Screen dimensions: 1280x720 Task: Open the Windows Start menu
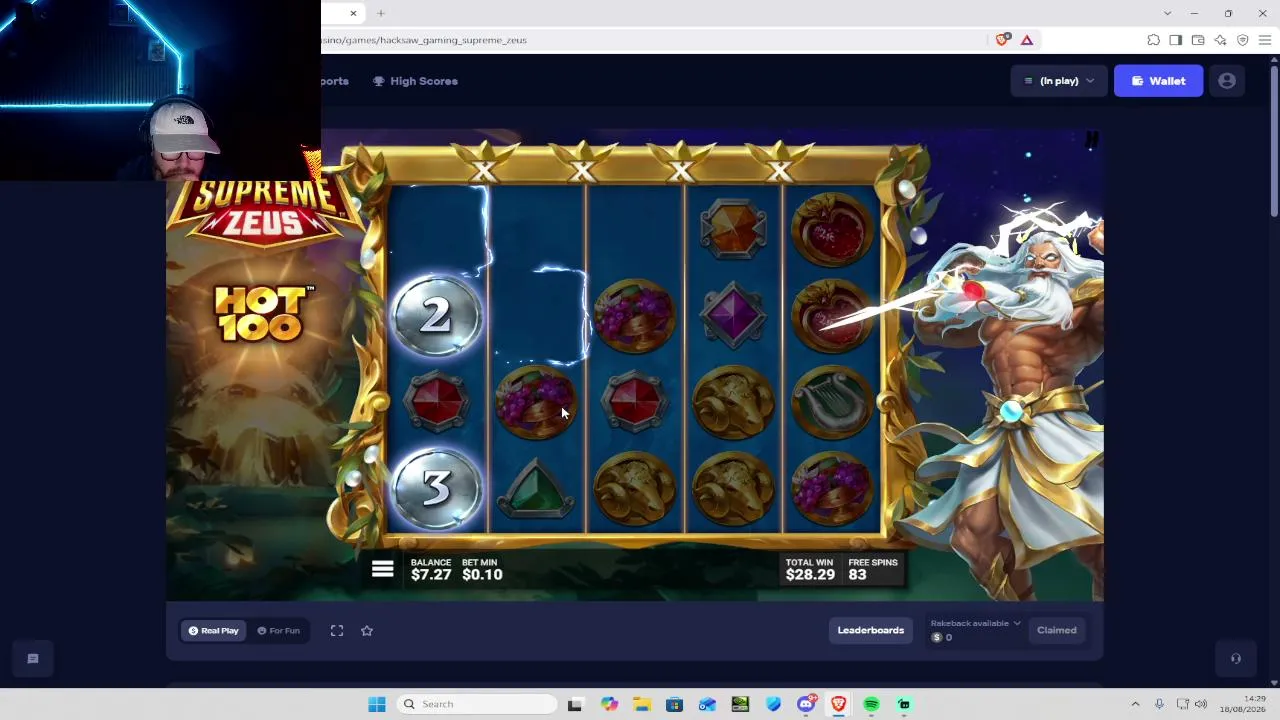(377, 704)
